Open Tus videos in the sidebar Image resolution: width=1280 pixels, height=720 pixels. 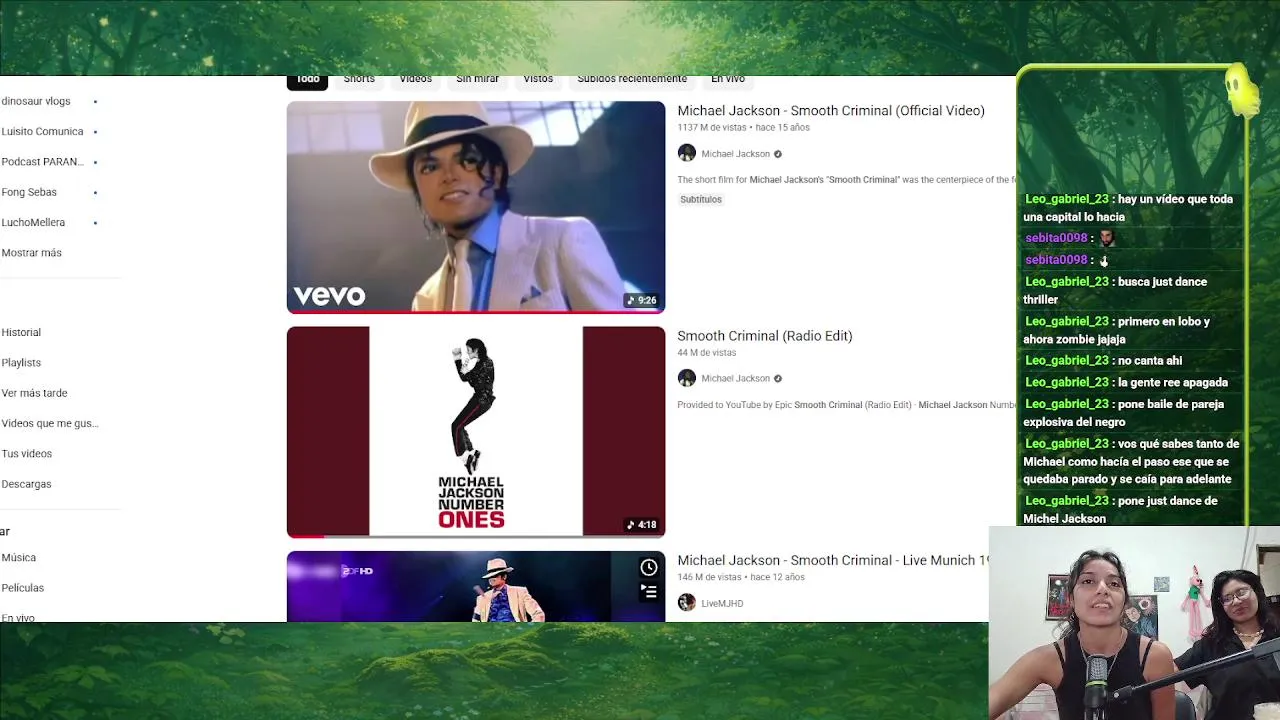(x=27, y=454)
